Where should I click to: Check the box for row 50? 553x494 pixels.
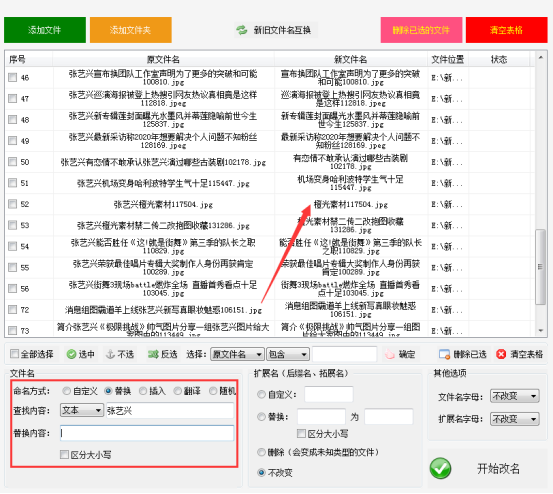point(12,162)
